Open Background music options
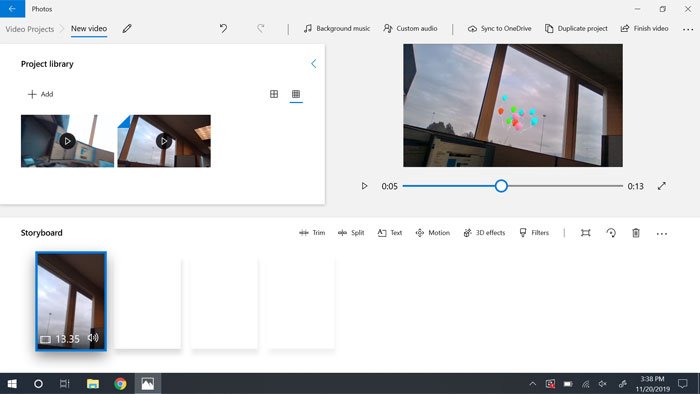Image resolution: width=700 pixels, height=394 pixels. (x=337, y=29)
